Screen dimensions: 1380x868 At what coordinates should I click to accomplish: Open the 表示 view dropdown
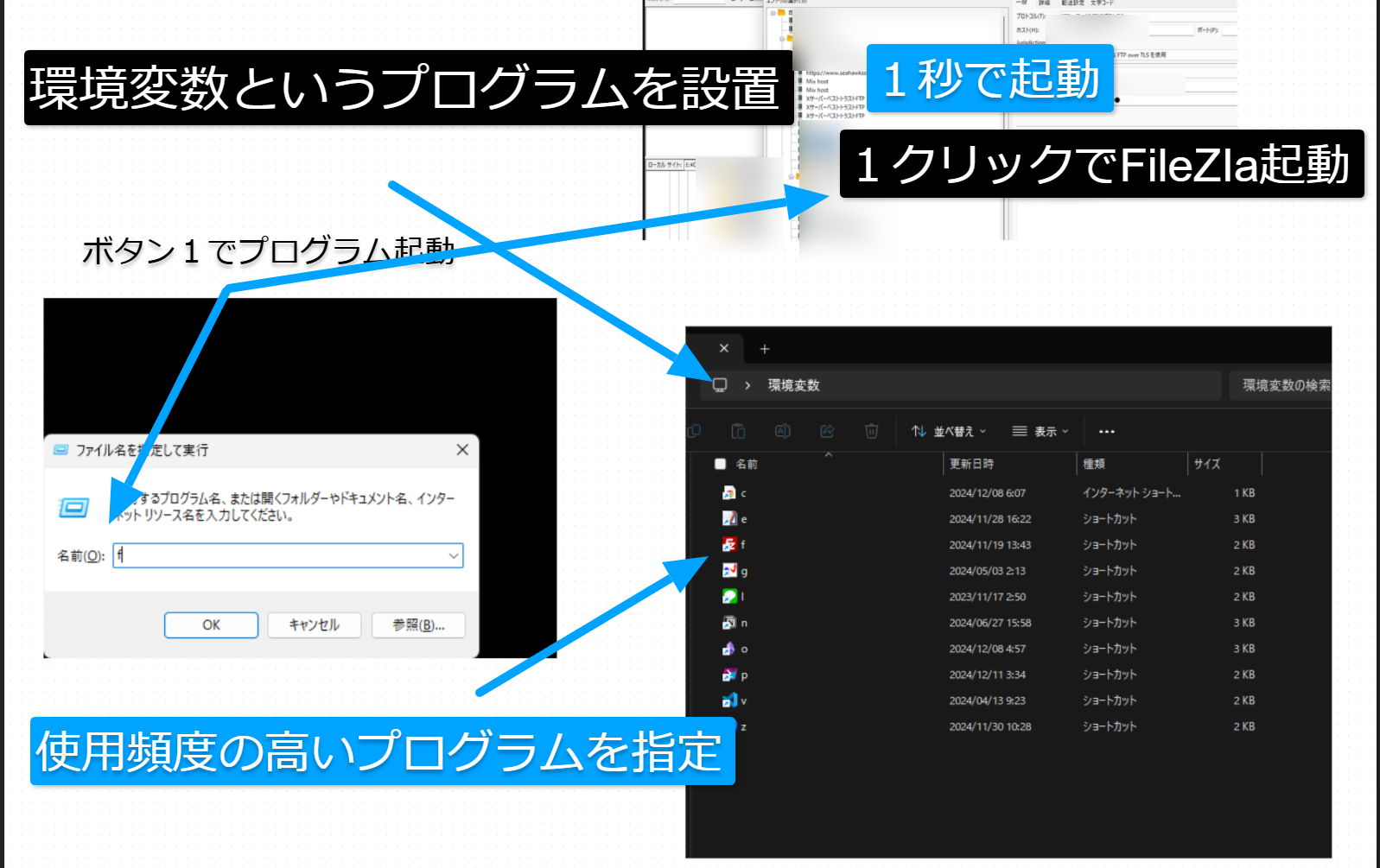pos(1040,431)
